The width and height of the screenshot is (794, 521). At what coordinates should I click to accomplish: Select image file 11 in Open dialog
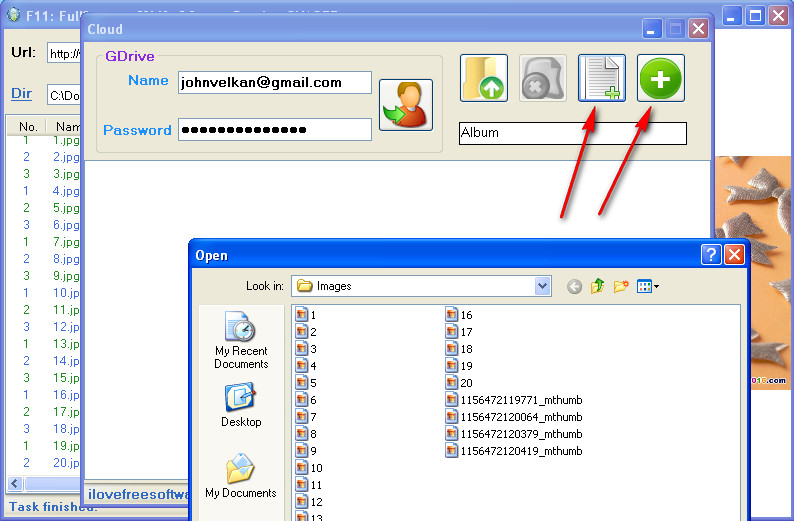pos(309,485)
